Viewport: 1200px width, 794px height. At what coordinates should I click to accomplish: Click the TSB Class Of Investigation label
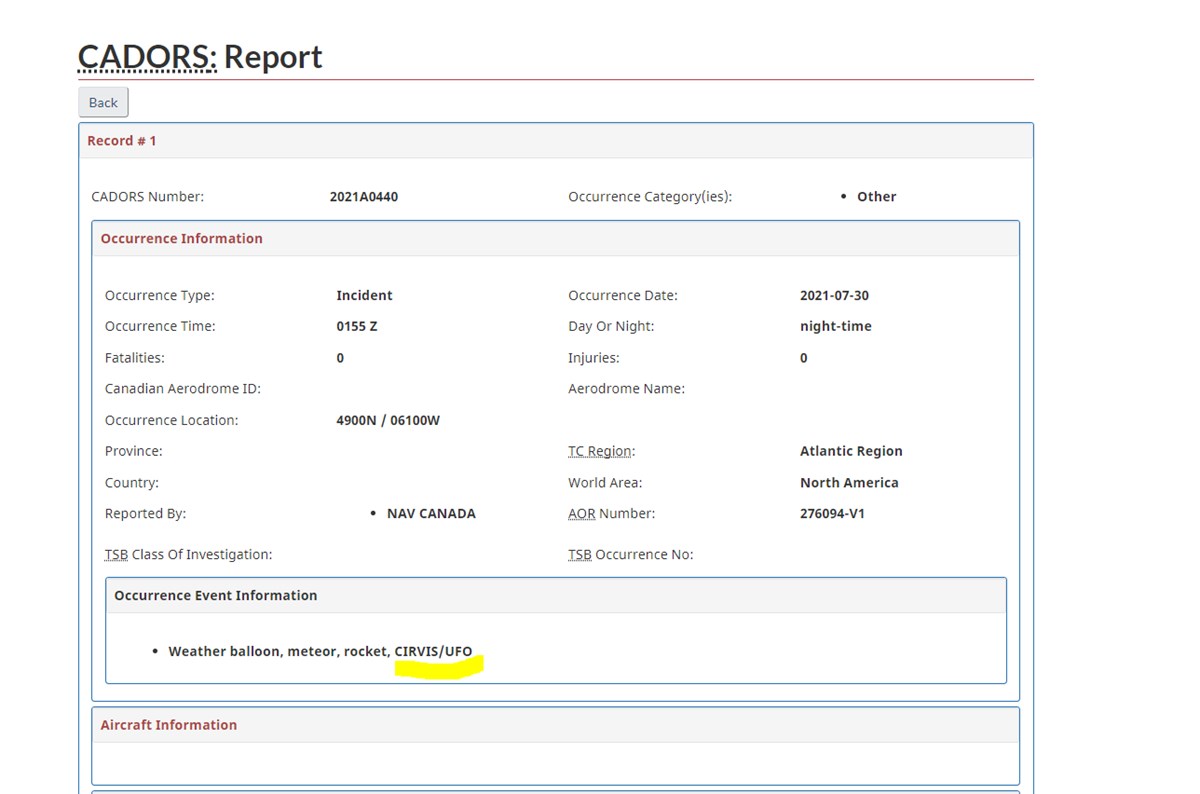coord(188,554)
